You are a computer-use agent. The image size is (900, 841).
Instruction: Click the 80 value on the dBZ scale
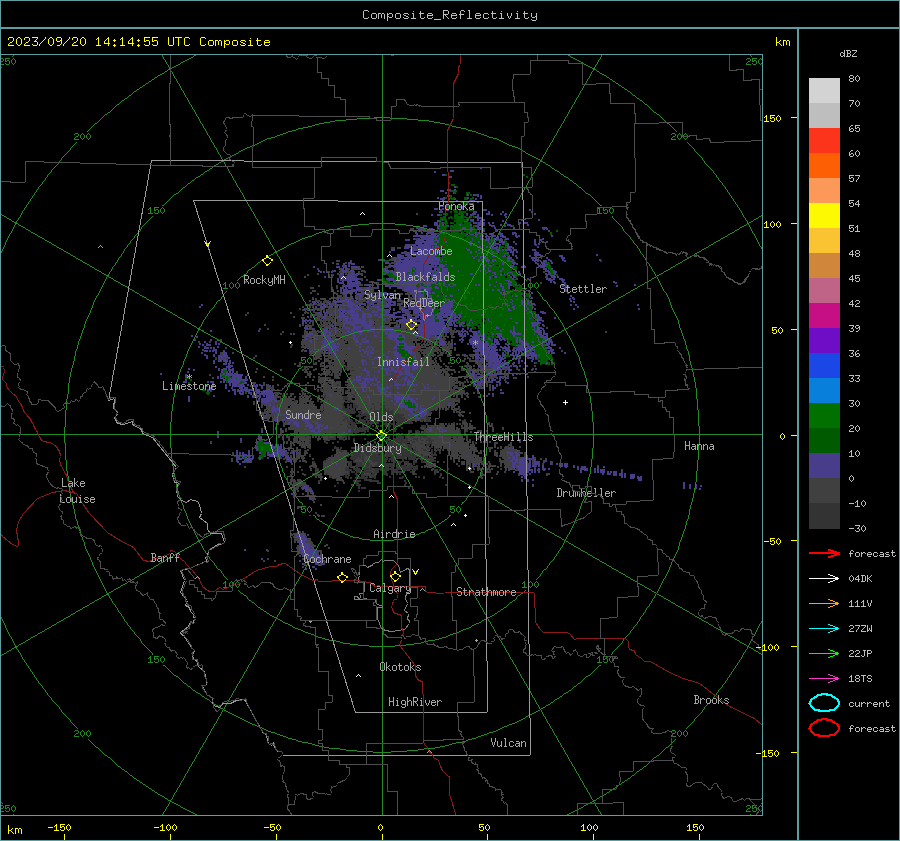pyautogui.click(x=854, y=79)
